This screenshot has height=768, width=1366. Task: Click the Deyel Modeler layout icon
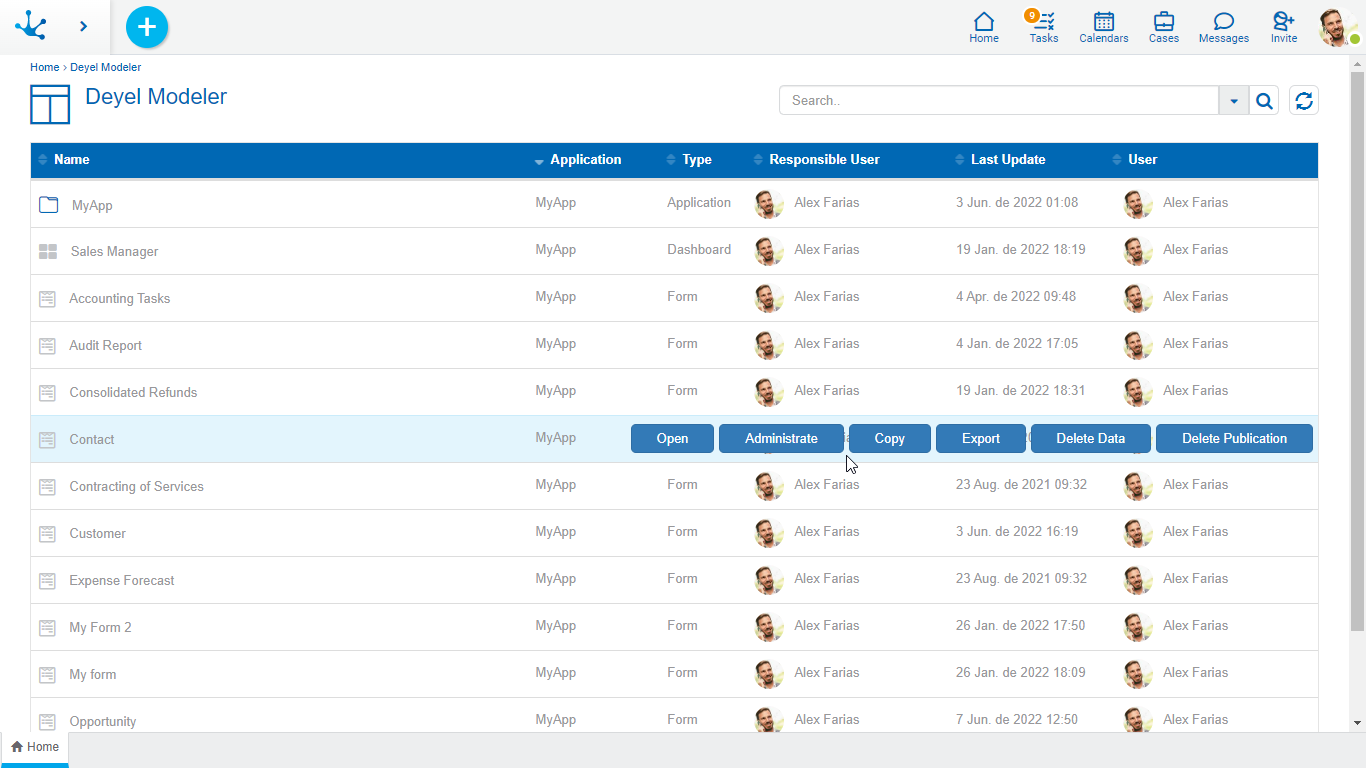(x=50, y=104)
